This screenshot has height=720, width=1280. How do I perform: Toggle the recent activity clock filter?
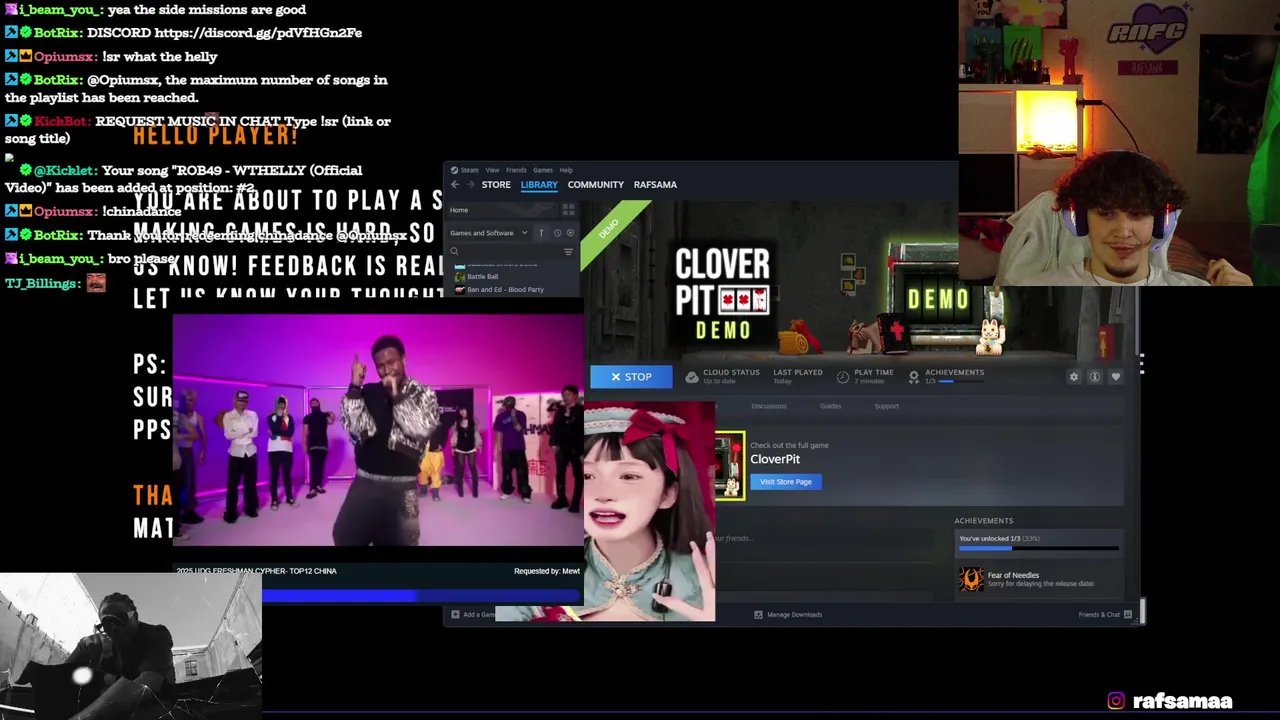coord(557,233)
